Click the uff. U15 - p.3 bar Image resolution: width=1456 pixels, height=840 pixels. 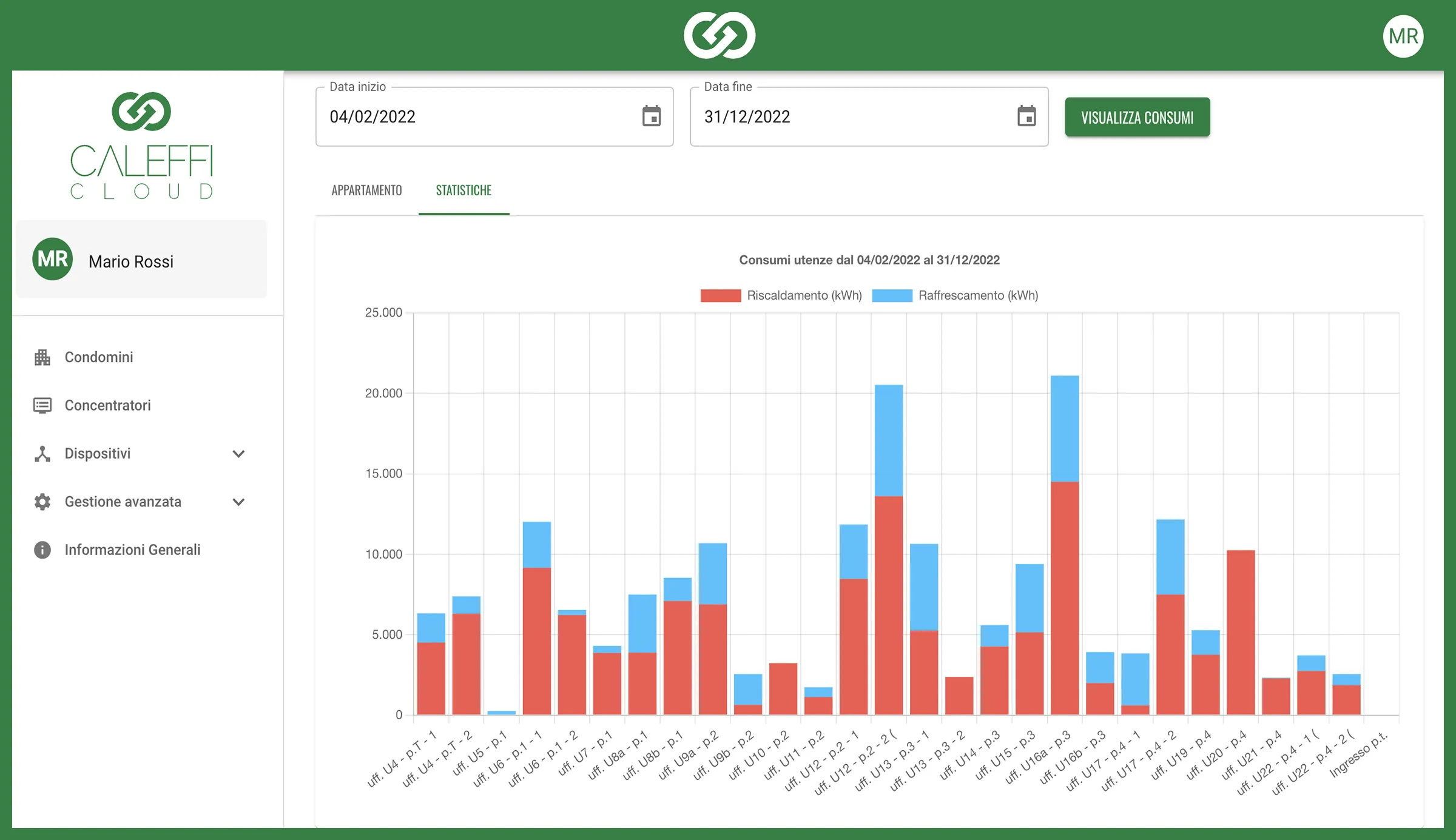1030,639
